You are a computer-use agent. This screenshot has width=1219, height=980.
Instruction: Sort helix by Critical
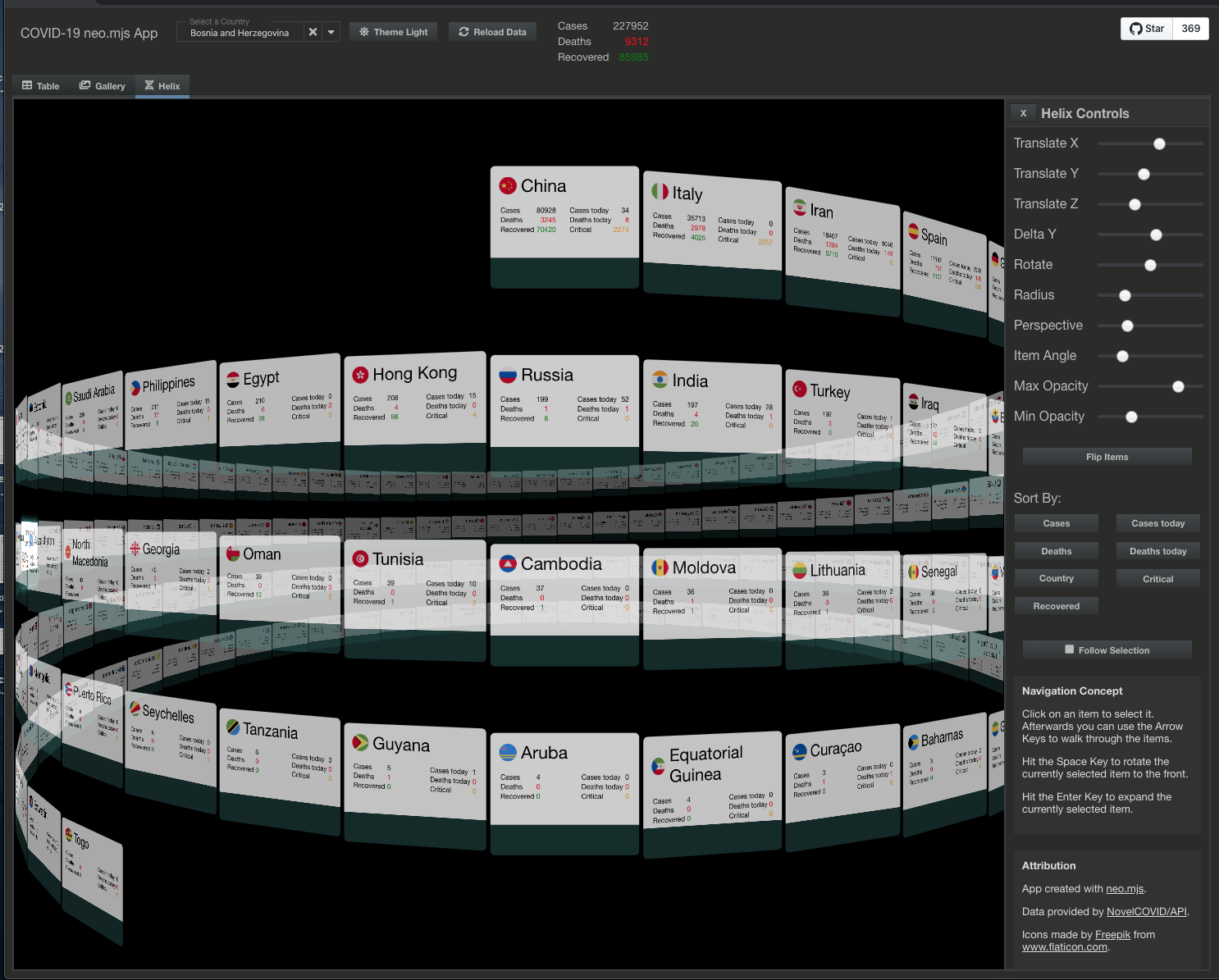click(x=1158, y=579)
